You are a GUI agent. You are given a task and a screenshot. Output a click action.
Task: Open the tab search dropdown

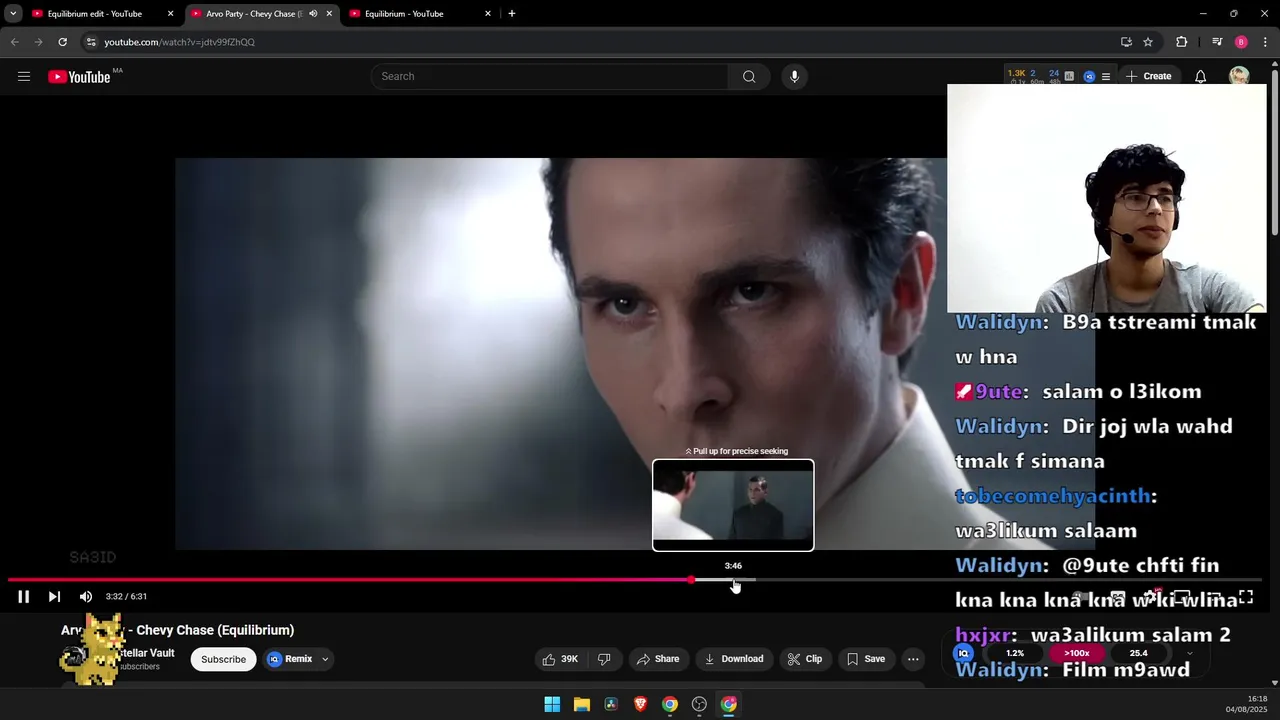pos(13,14)
